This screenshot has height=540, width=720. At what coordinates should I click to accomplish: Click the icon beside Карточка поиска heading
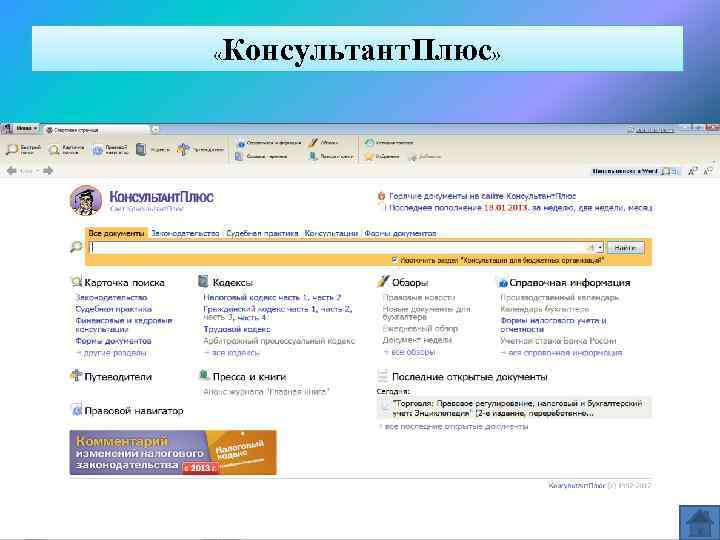coord(76,281)
